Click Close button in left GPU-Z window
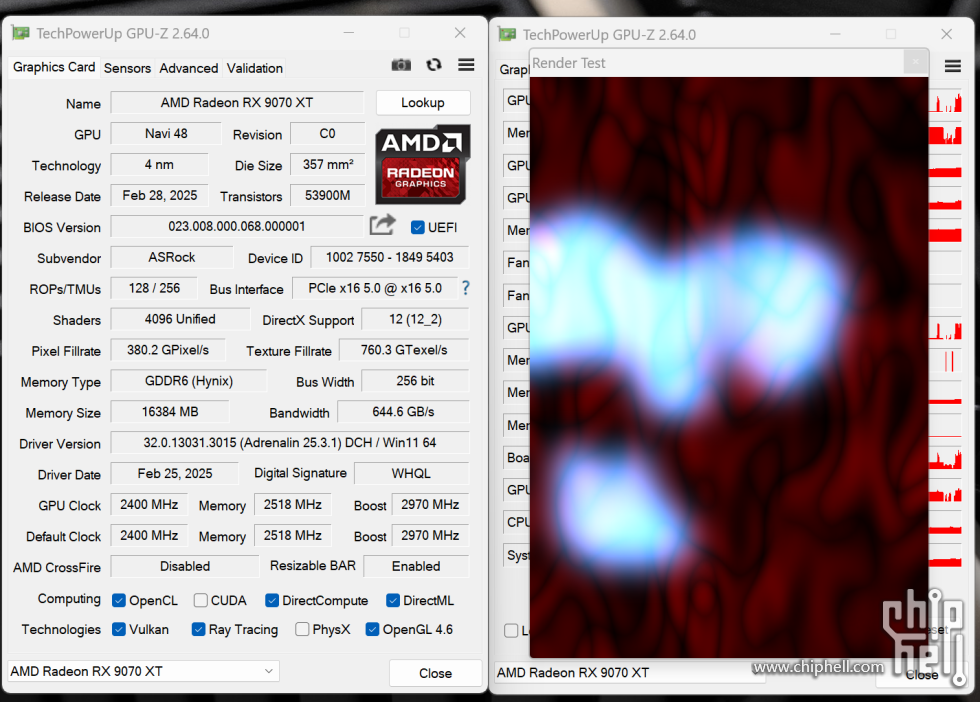Screen dimensions: 980x702 coord(436,673)
